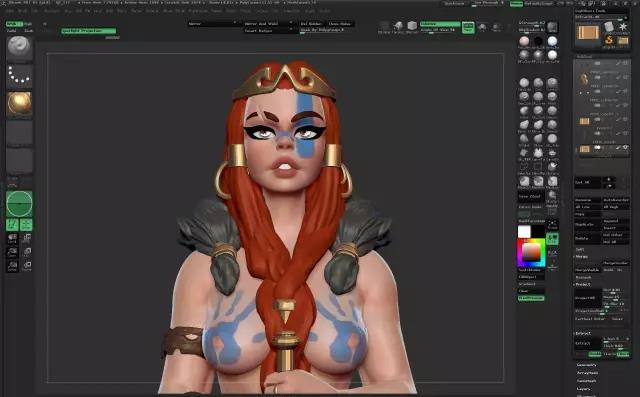Click the Insert button
This screenshot has width=640, height=397.
[616, 228]
